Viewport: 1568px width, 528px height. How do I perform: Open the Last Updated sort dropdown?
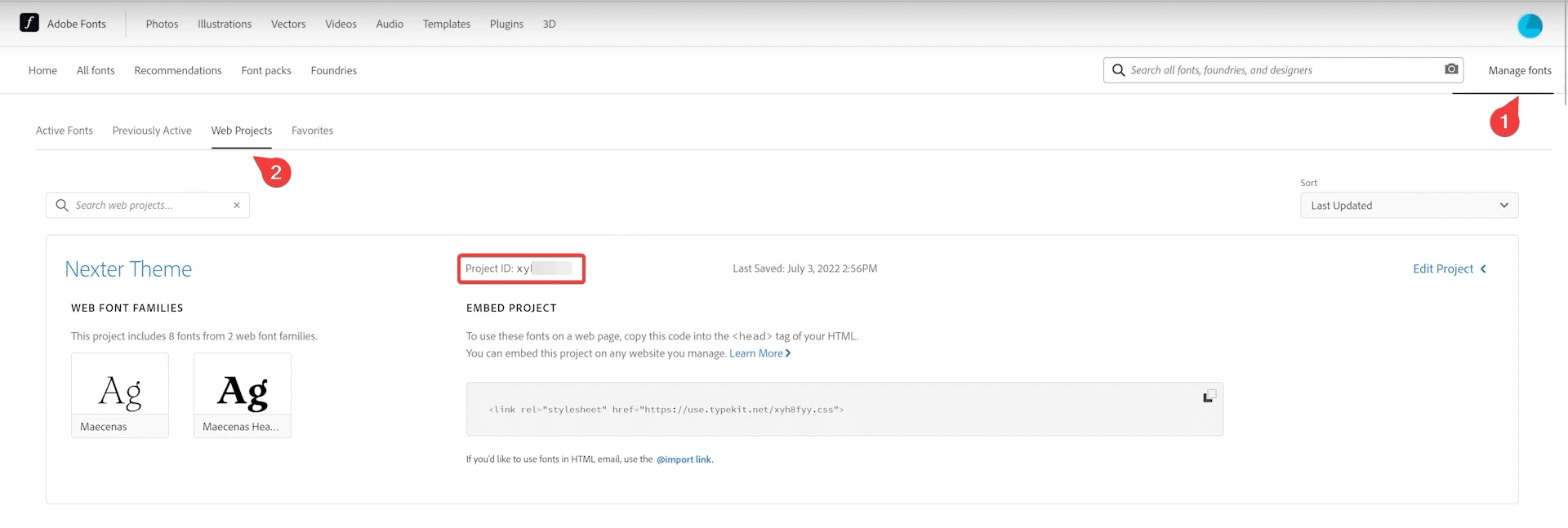pyautogui.click(x=1409, y=206)
